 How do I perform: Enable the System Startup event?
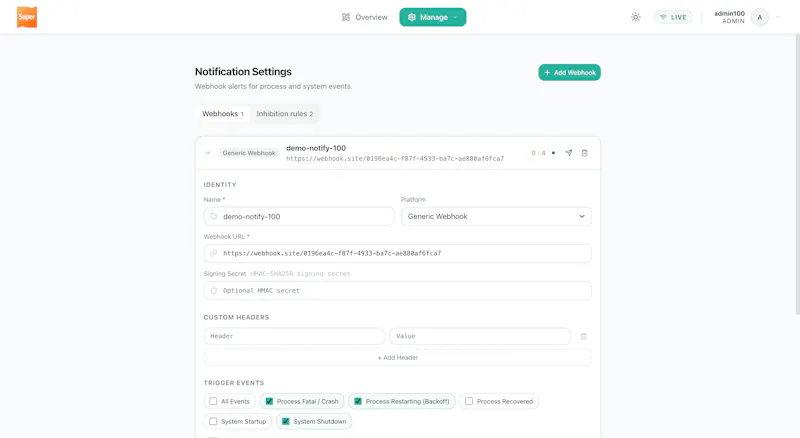213,421
